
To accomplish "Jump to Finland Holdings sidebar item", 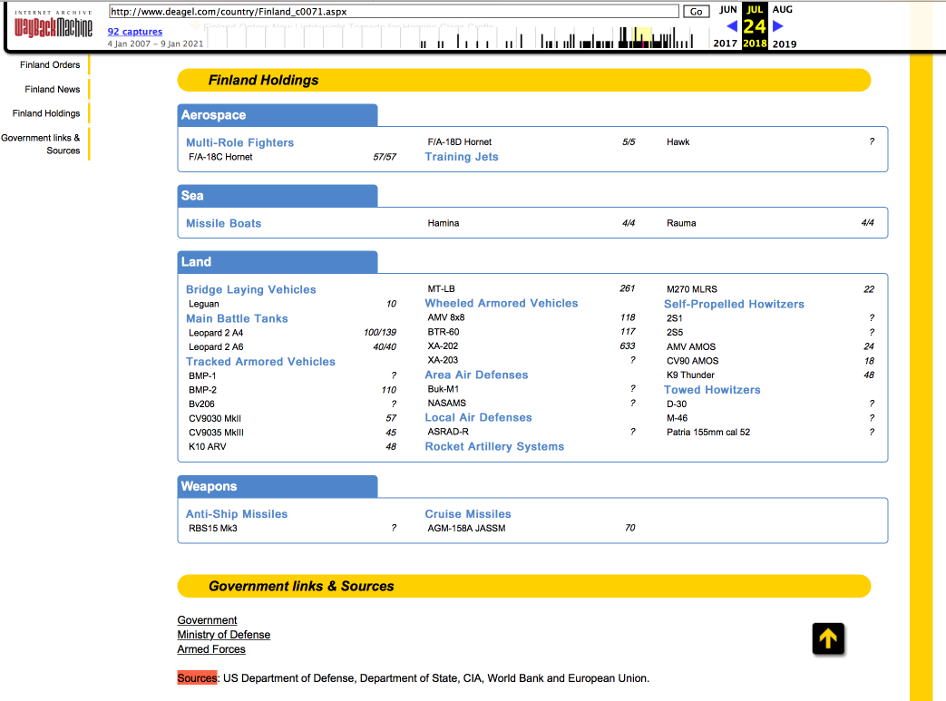I will click(46, 113).
